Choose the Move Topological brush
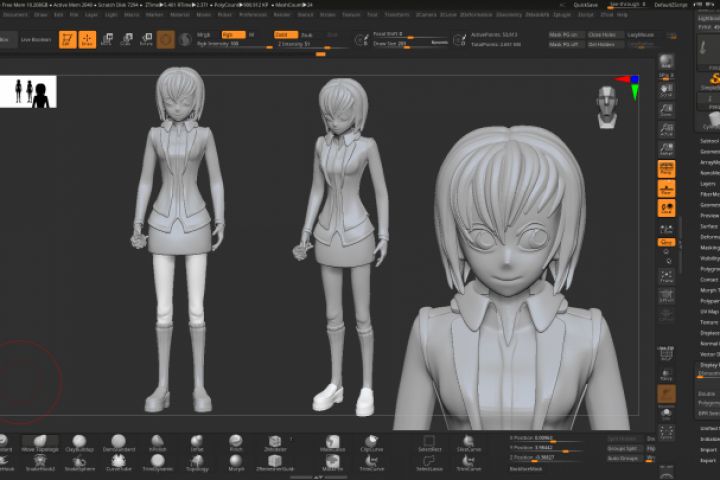The width and height of the screenshot is (720, 480). (x=40, y=443)
